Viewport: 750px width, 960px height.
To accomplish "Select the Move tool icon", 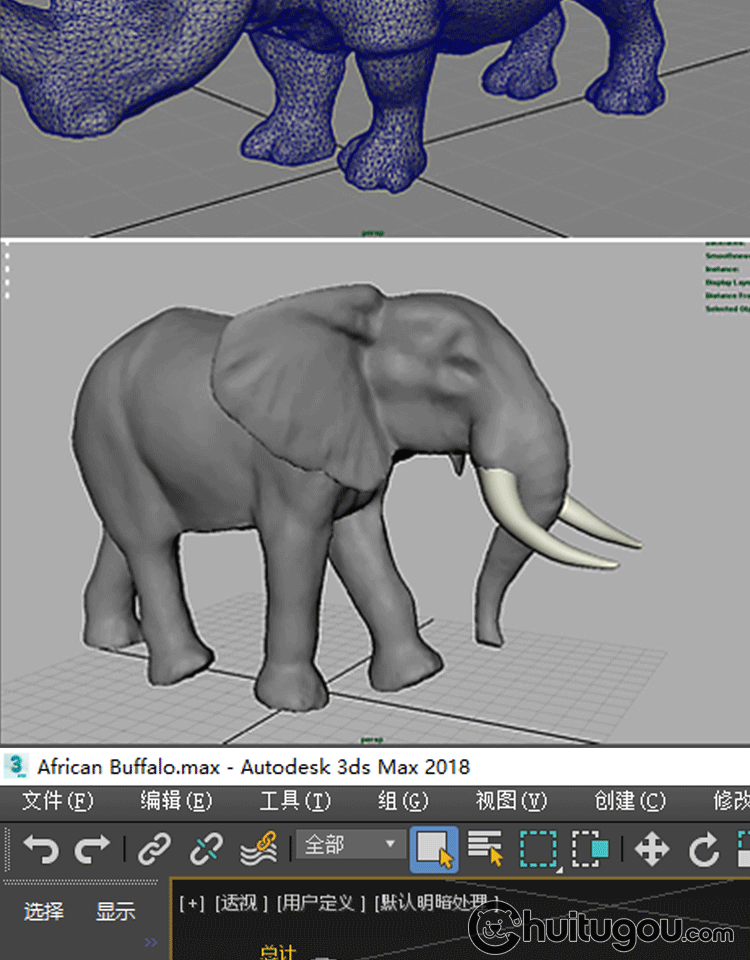I will (x=651, y=850).
